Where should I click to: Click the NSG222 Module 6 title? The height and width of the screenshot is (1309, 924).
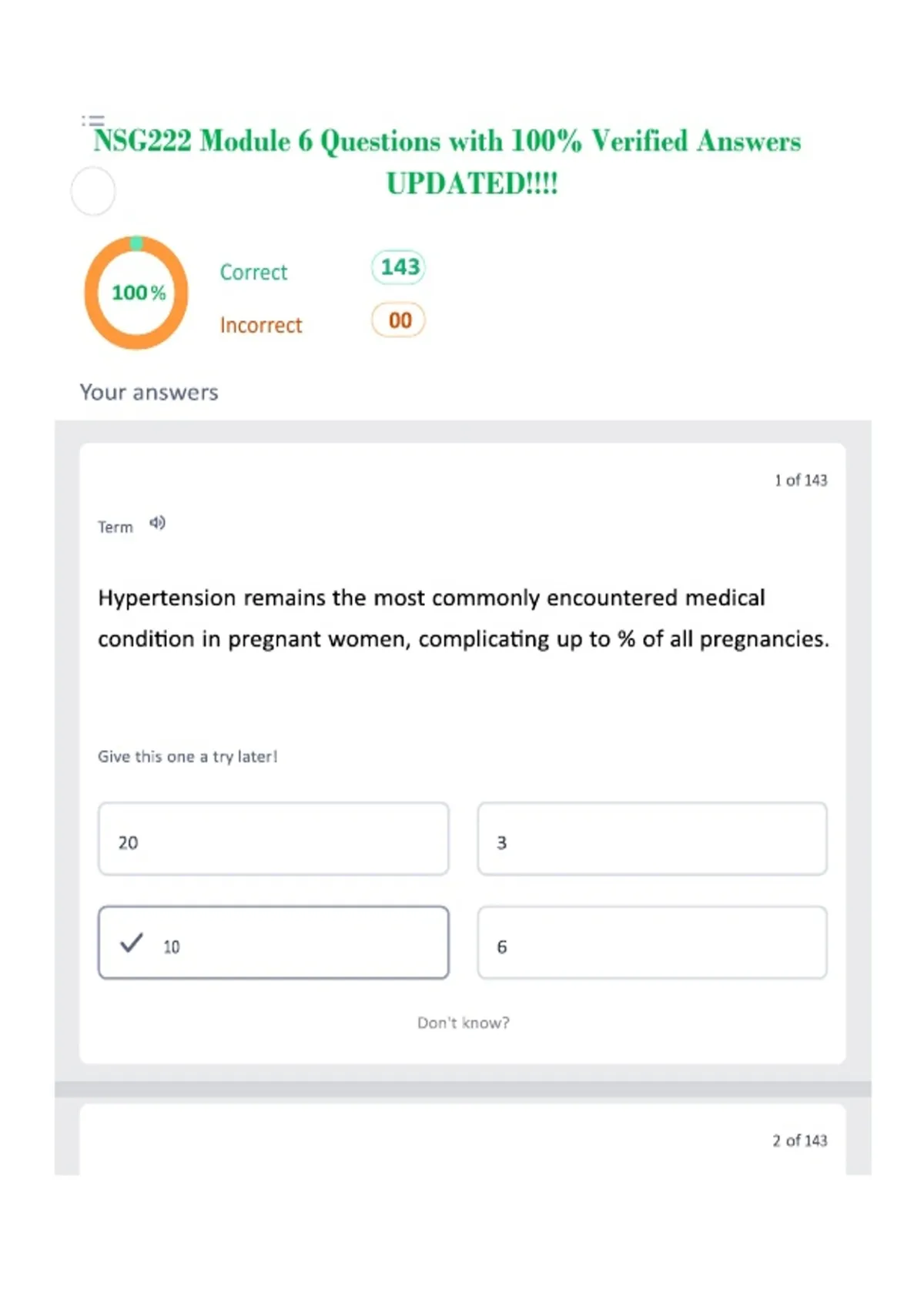click(447, 162)
